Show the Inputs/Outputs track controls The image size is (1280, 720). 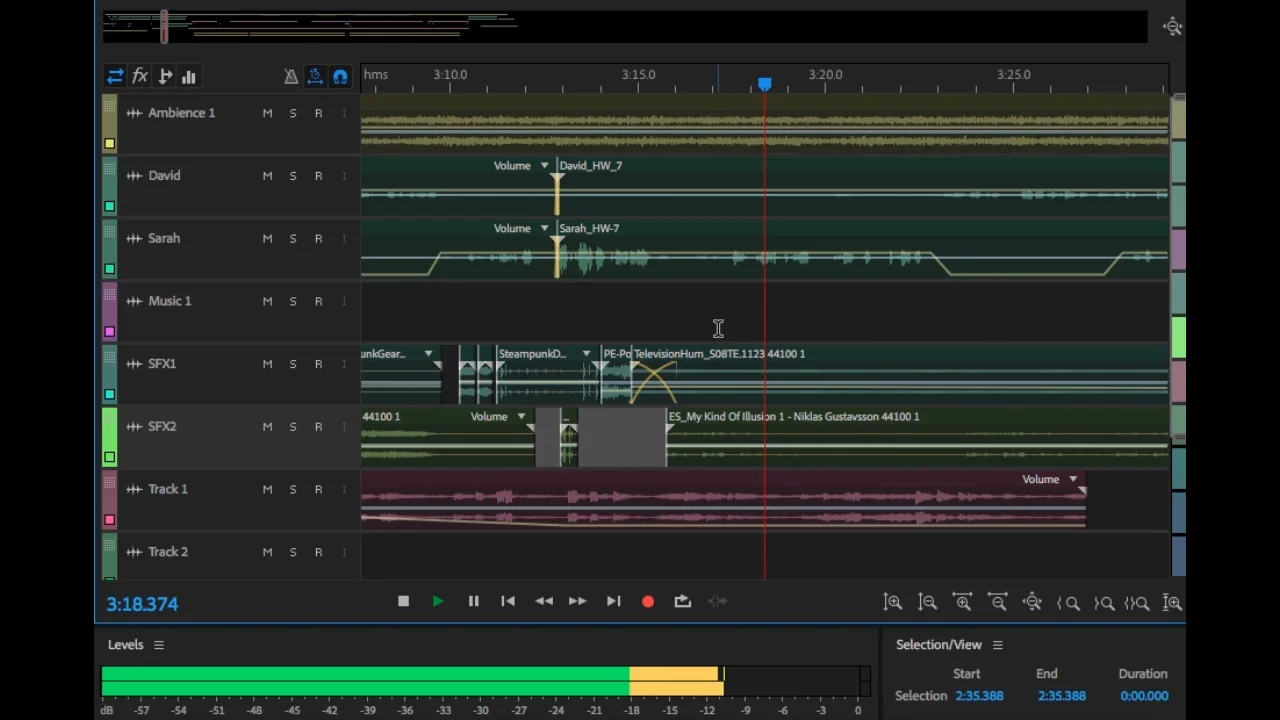pos(115,77)
